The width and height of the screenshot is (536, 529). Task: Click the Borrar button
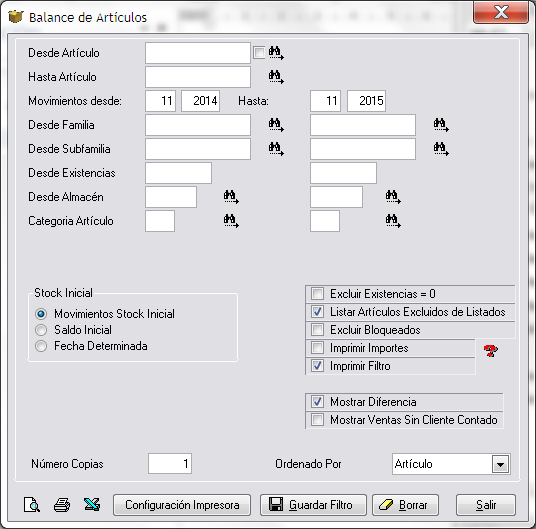coord(405,505)
